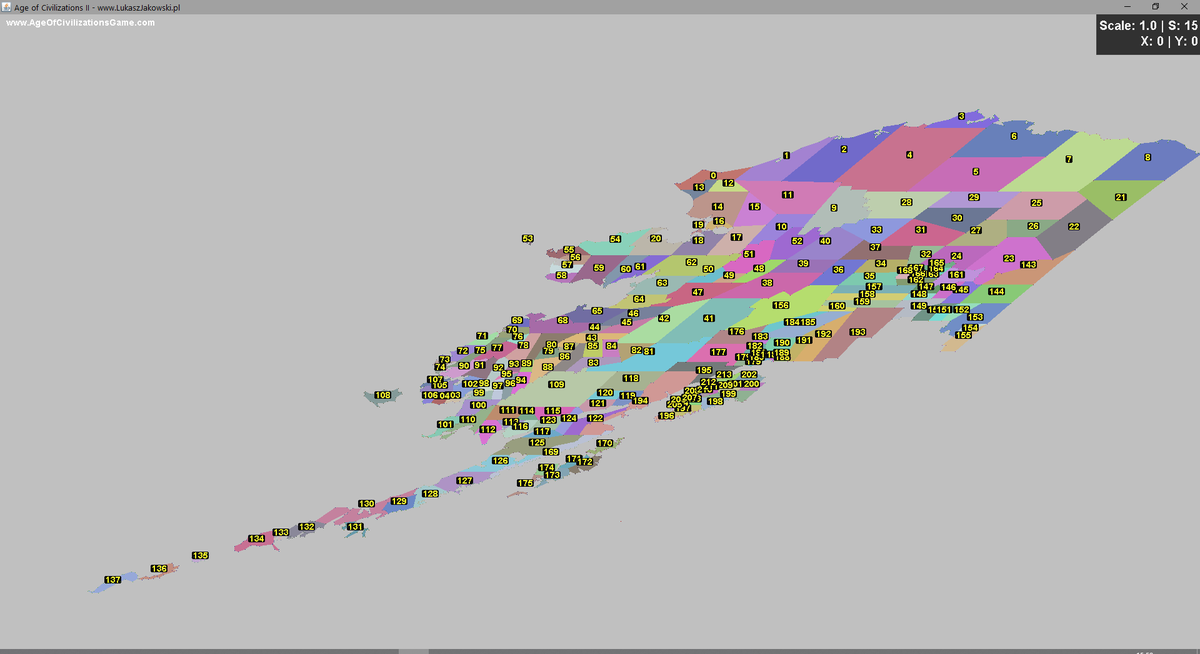Click province label 2

pyautogui.click(x=844, y=149)
